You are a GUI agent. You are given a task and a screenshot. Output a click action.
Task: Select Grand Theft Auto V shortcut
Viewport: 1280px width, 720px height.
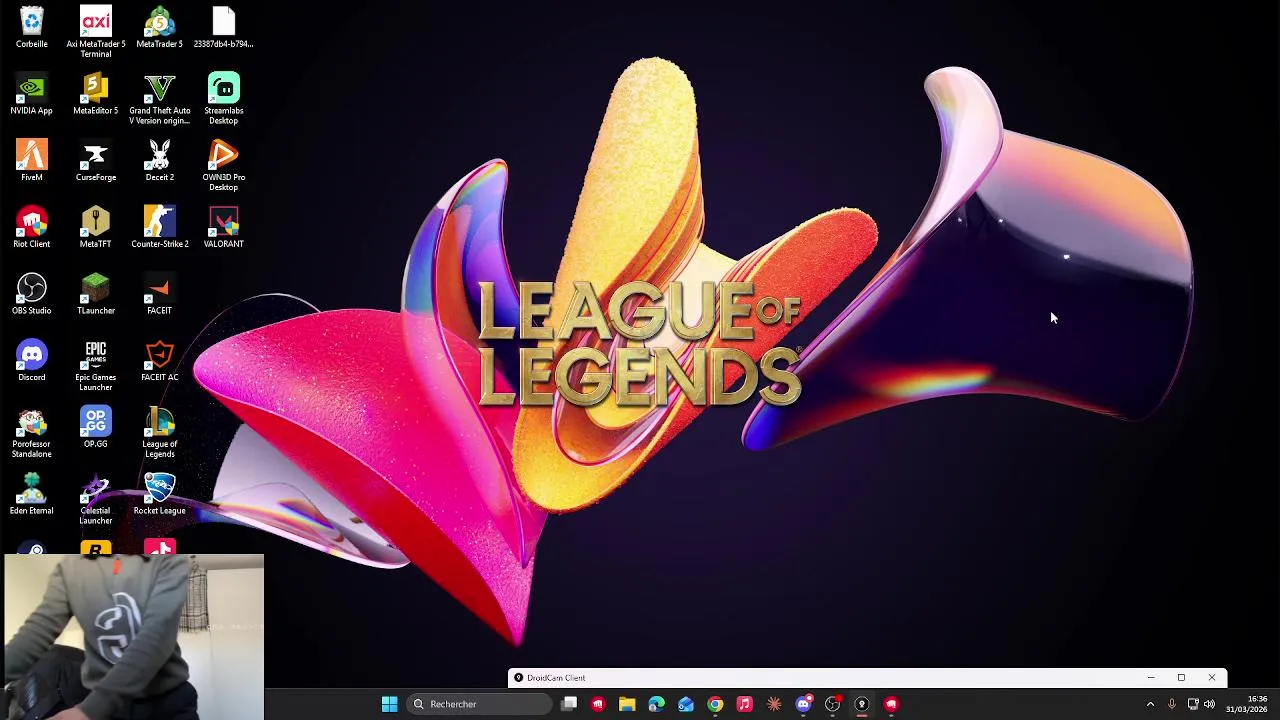tap(160, 99)
